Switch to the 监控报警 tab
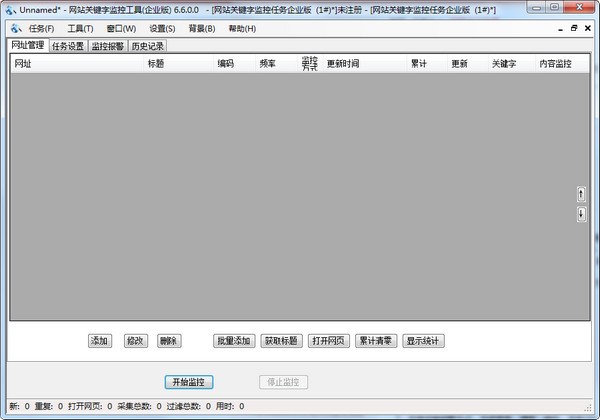Screen dimensions: 600x420 click(108, 46)
